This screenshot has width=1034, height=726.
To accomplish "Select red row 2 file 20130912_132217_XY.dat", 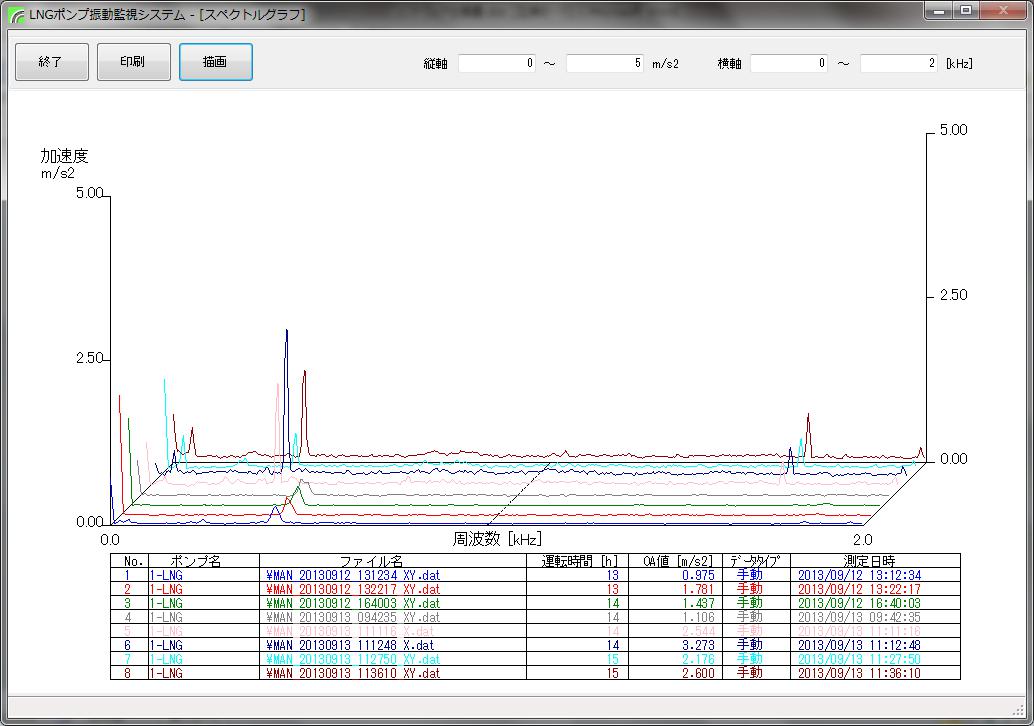I will click(x=353, y=589).
